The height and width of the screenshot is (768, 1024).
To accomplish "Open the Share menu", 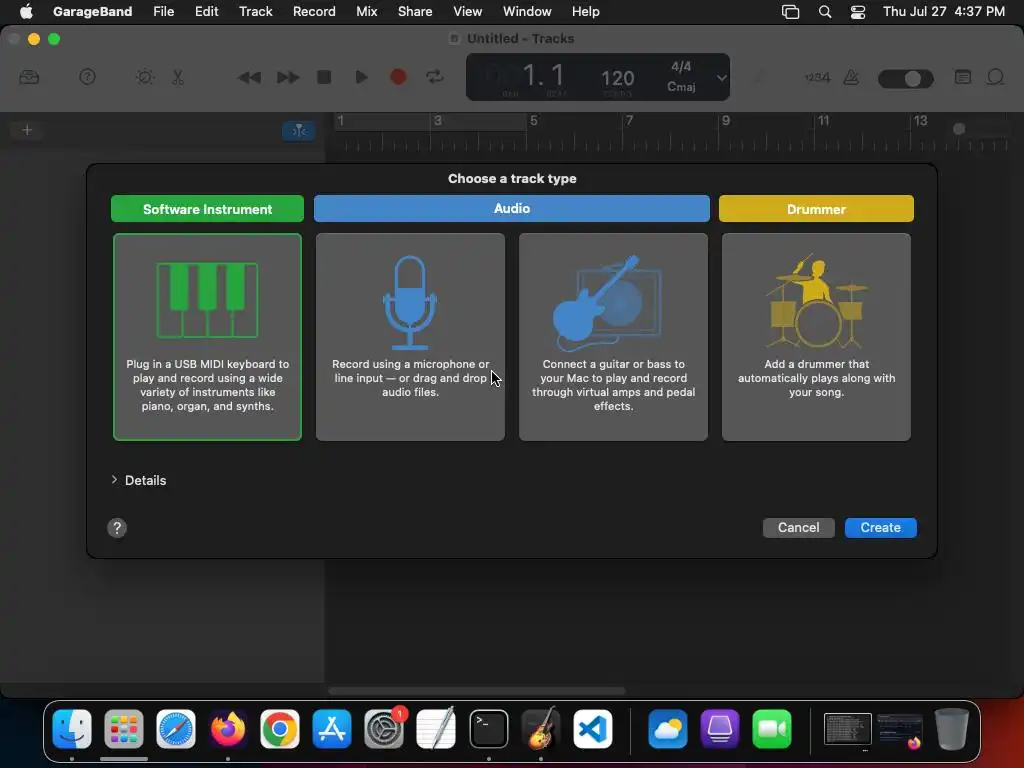I will coord(415,11).
